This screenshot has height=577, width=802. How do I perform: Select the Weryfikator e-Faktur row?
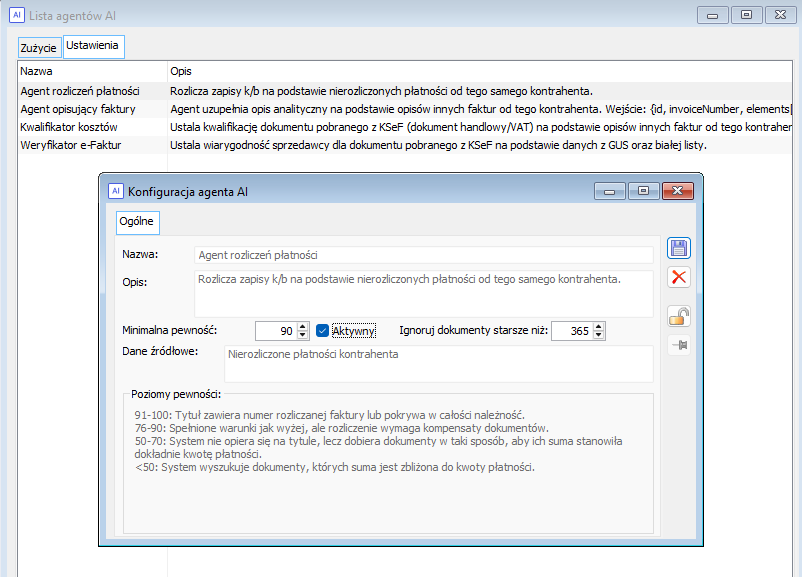point(405,145)
